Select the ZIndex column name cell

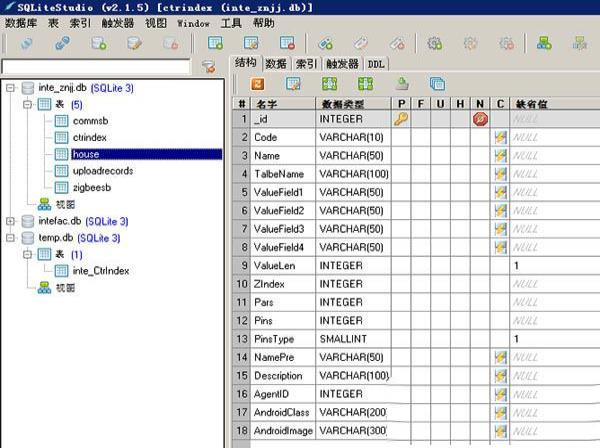click(282, 284)
